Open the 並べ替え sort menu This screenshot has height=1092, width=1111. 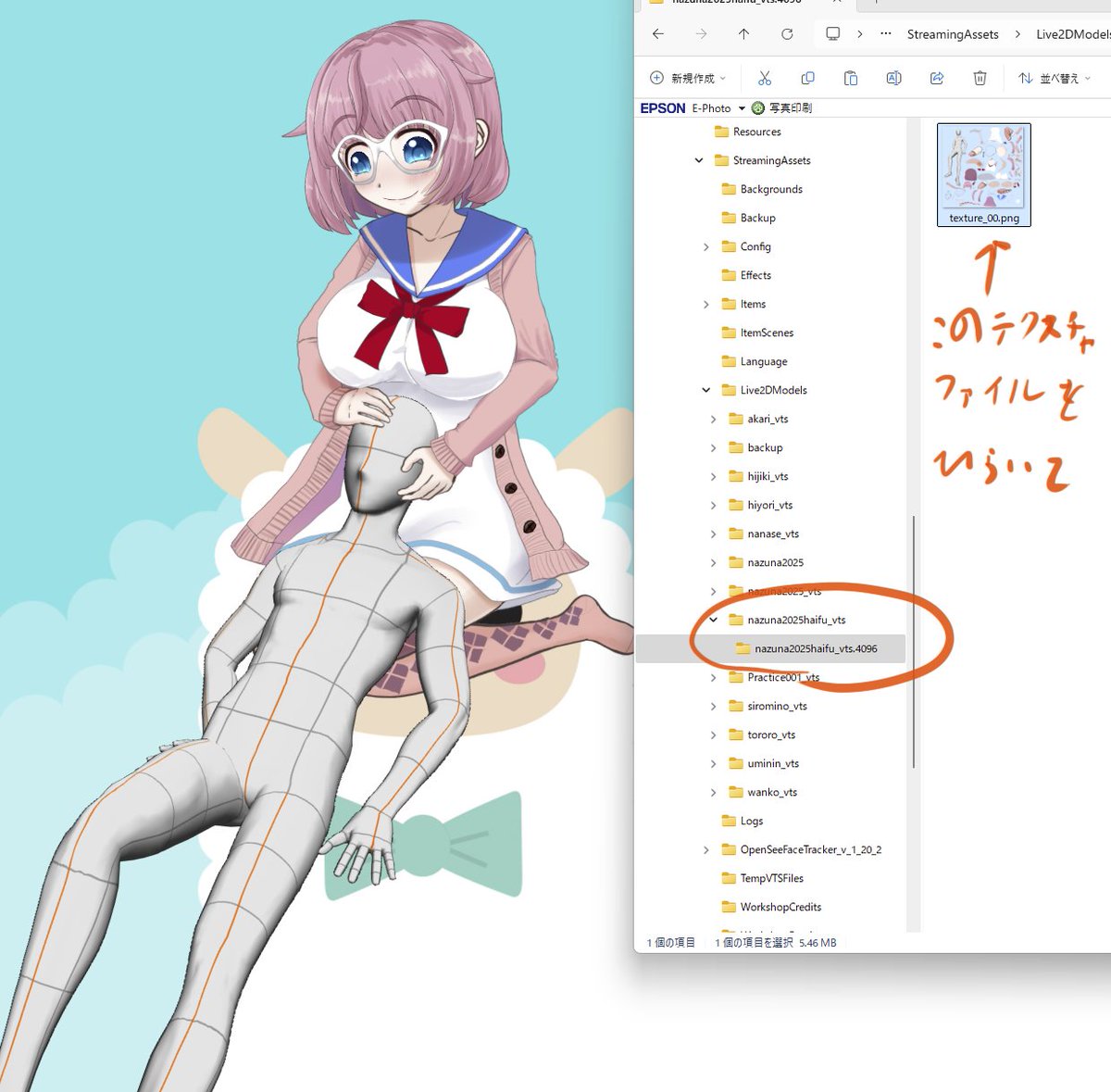click(1055, 78)
